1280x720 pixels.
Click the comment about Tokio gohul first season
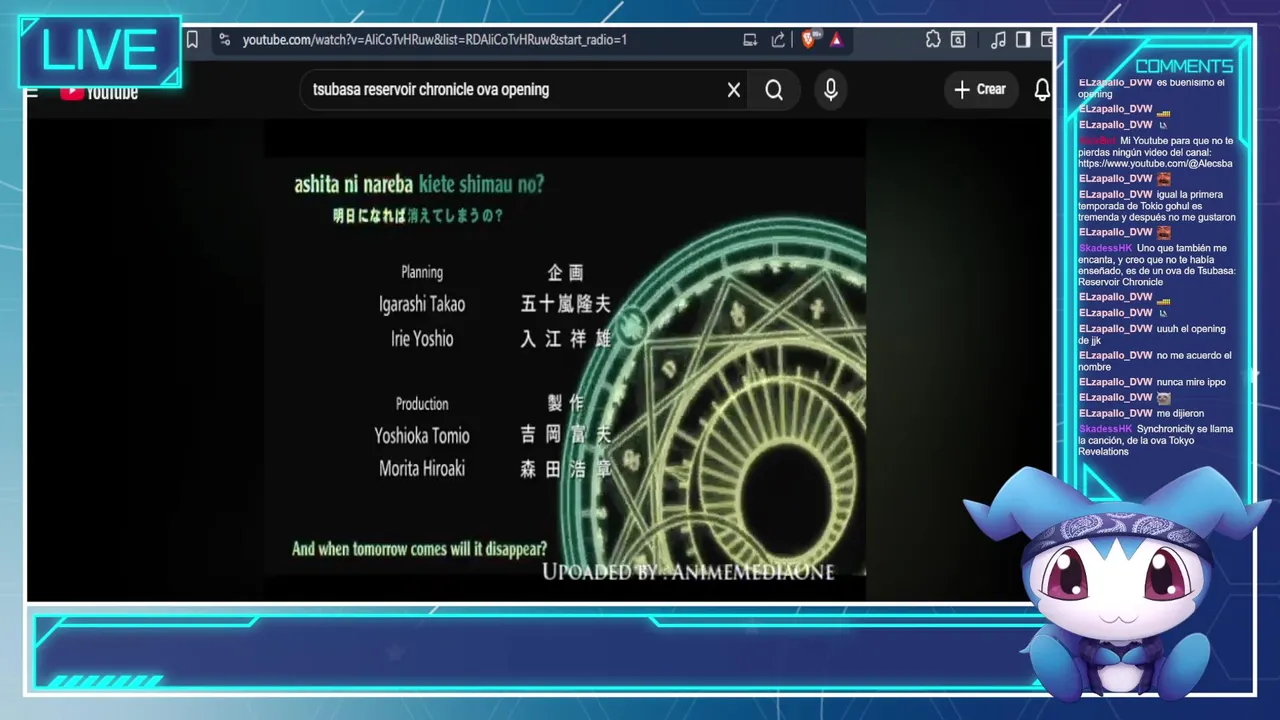coord(1157,206)
